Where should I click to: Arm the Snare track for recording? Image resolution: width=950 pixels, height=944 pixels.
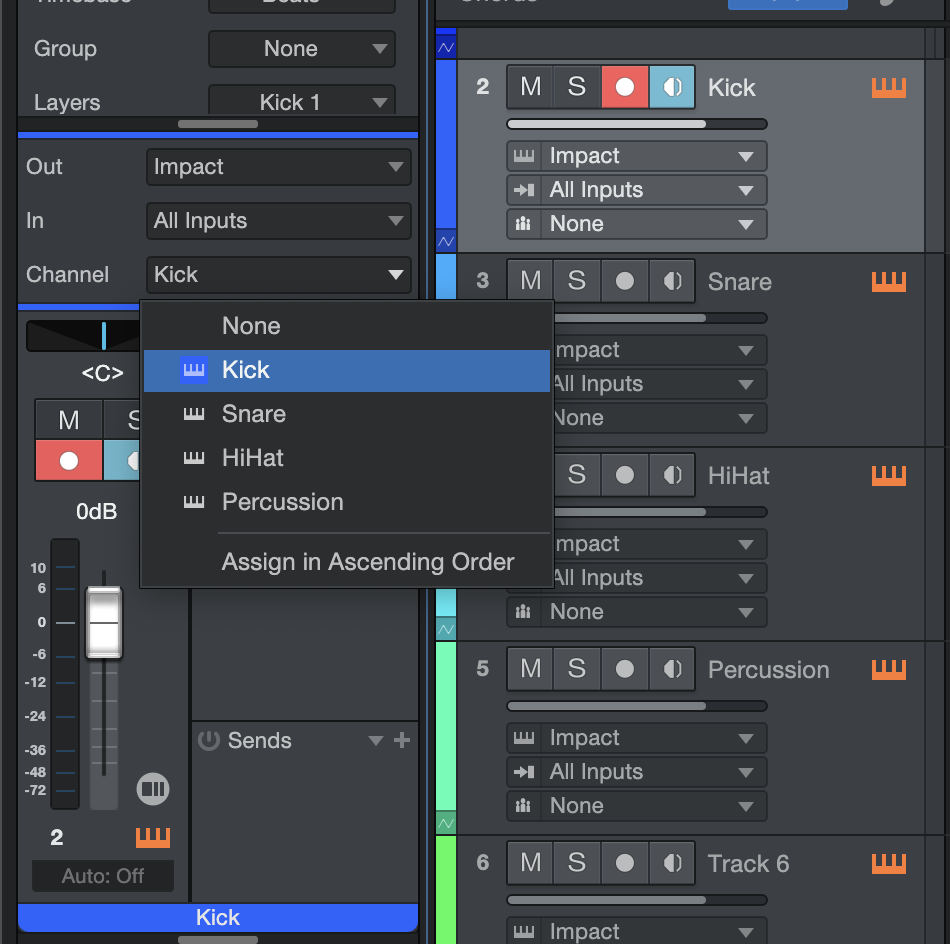coord(625,281)
